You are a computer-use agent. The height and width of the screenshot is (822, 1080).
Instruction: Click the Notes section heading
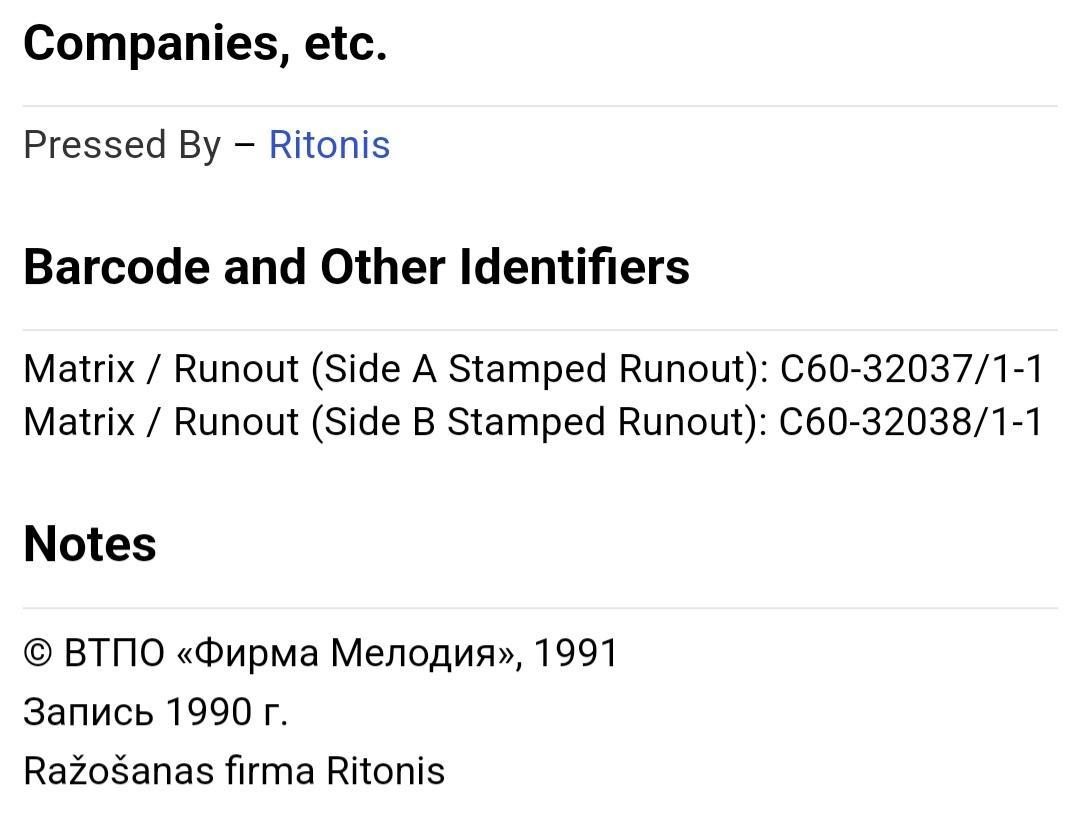[90, 544]
